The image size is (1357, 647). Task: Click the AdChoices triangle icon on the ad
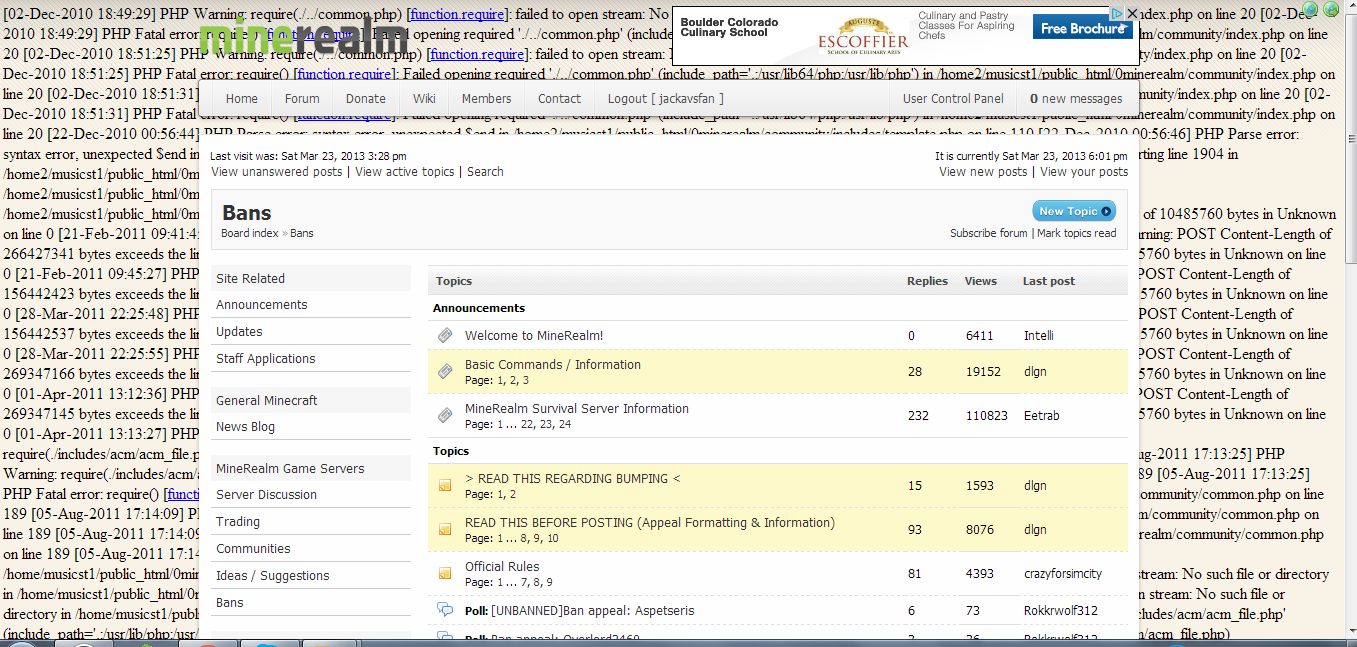[x=1116, y=14]
